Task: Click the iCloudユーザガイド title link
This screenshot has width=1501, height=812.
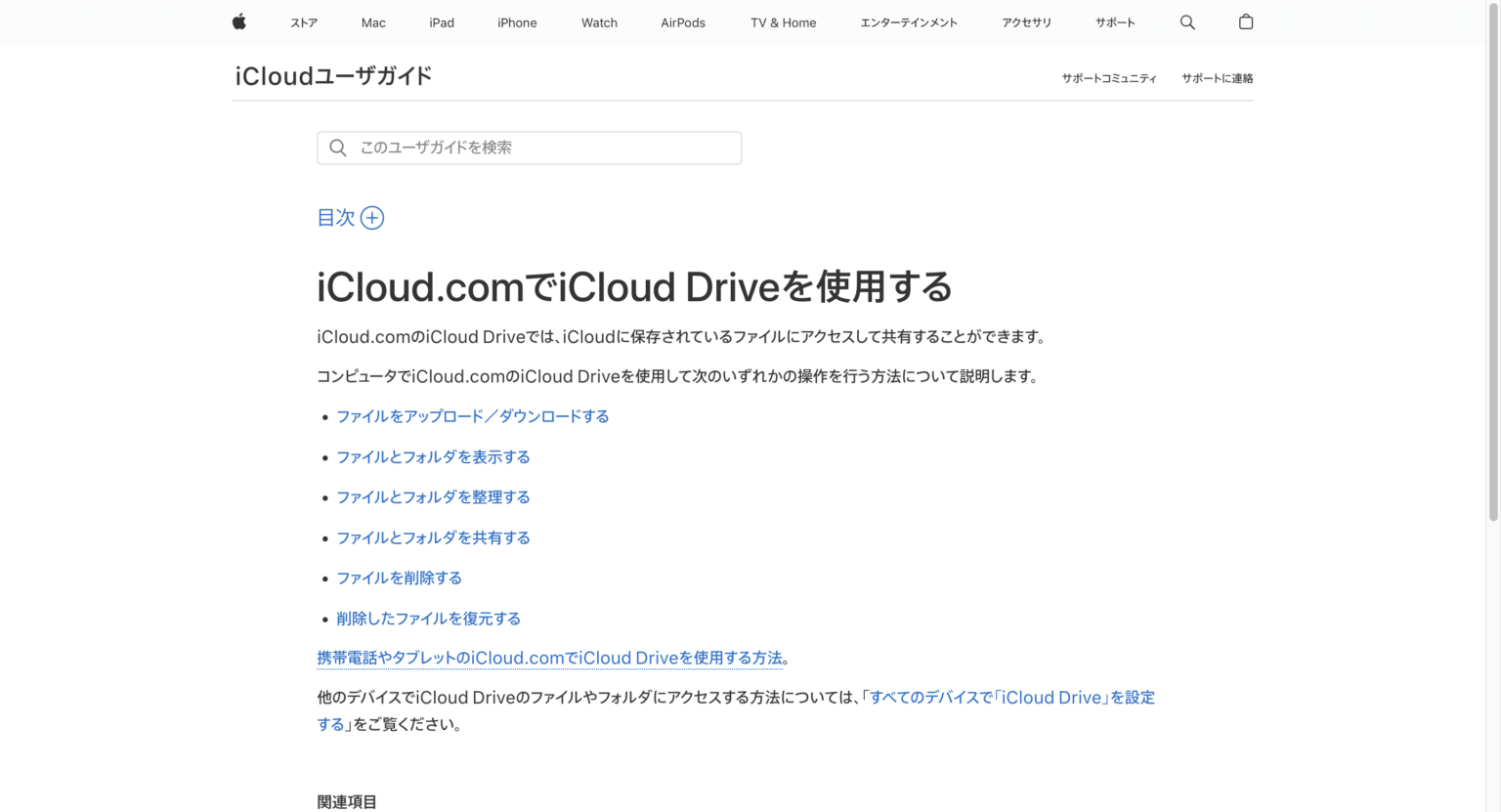Action: click(x=332, y=75)
